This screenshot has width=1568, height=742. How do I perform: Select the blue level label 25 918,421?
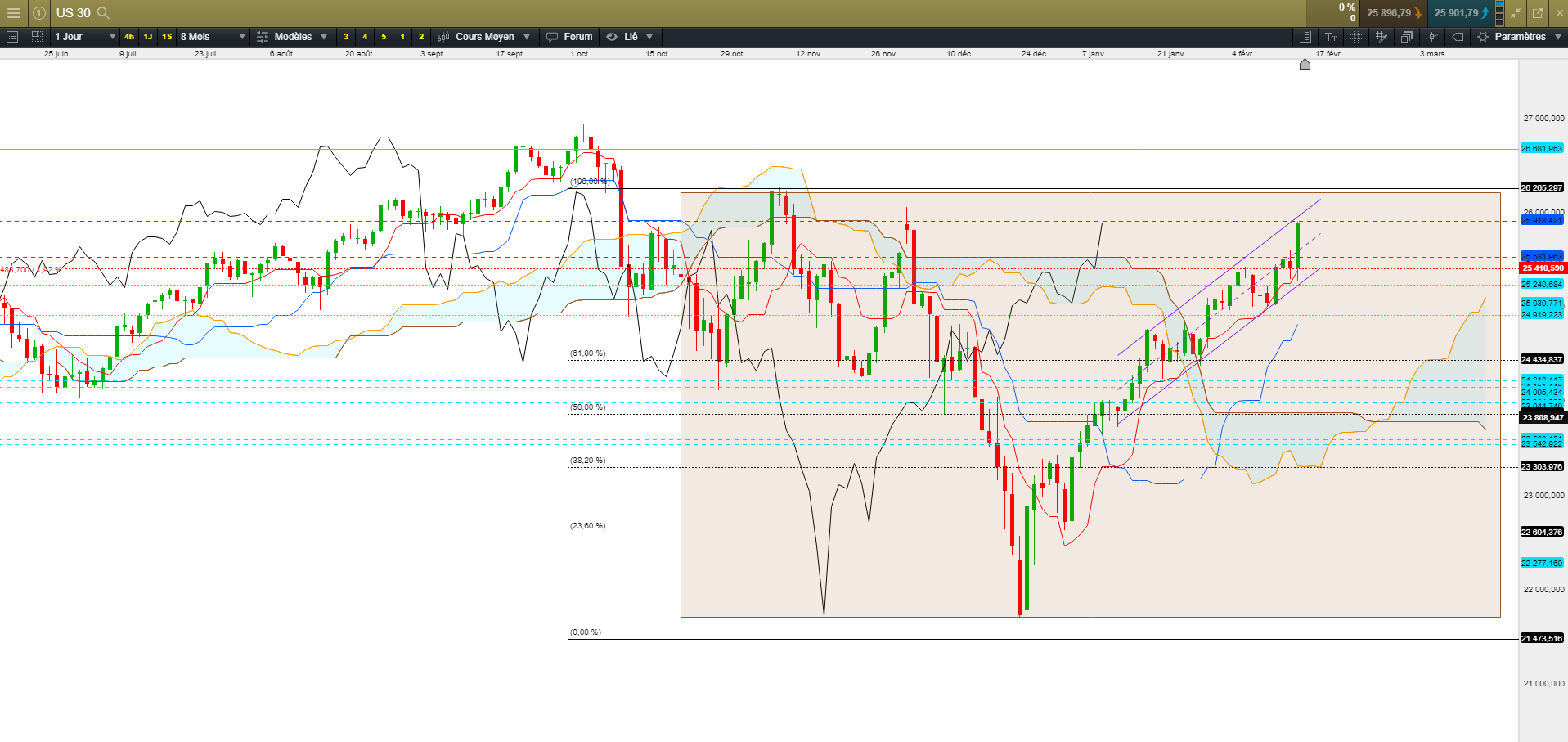tap(1542, 221)
